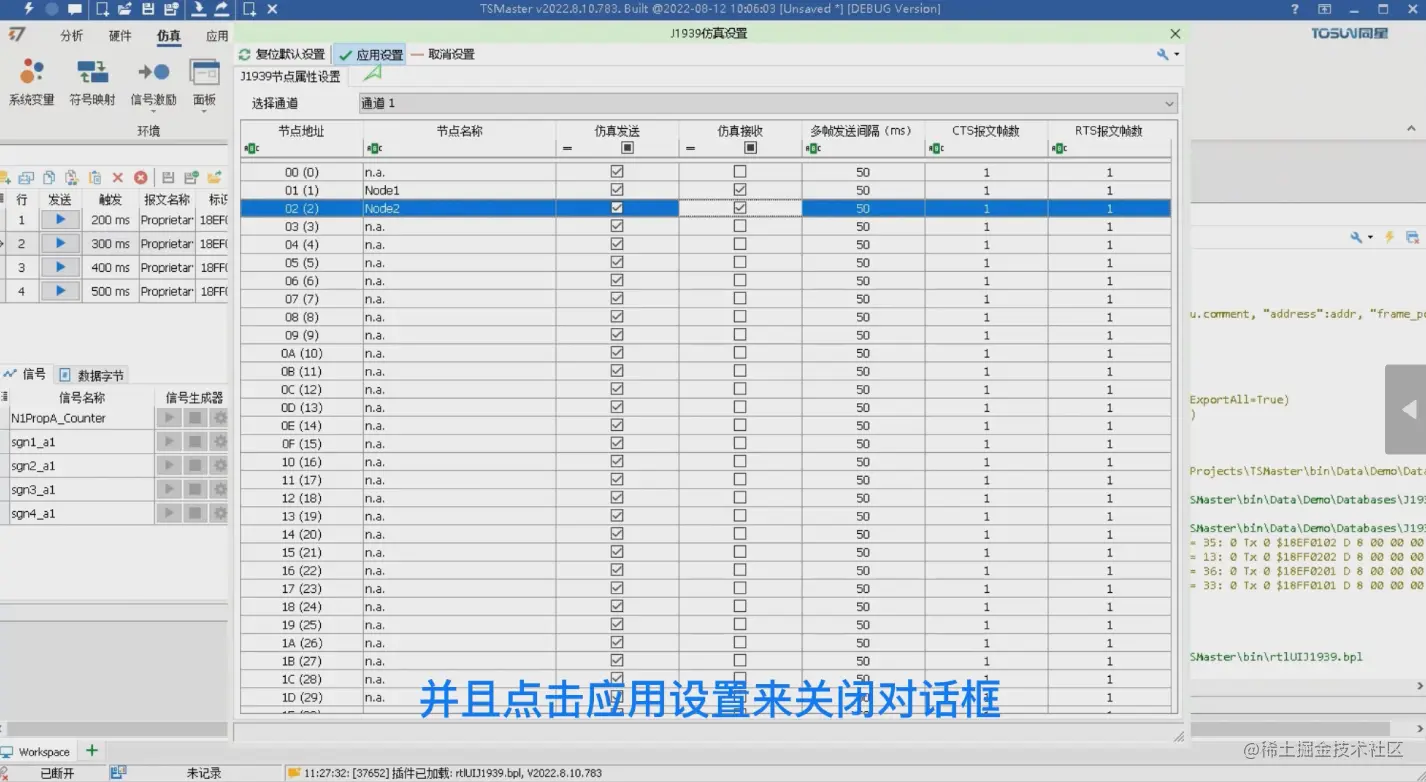Toggle 仿真接收 checkbox for node 10 (16)

[740, 461]
